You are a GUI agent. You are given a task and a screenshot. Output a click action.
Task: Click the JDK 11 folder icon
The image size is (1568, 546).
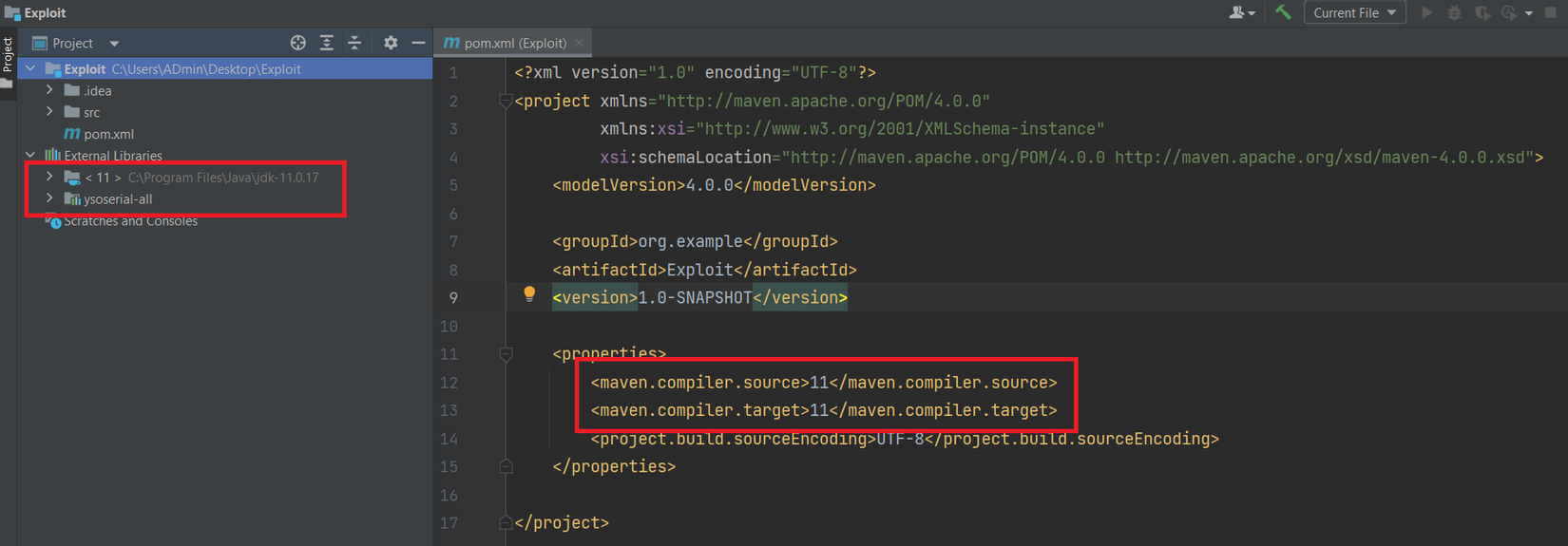(72, 178)
